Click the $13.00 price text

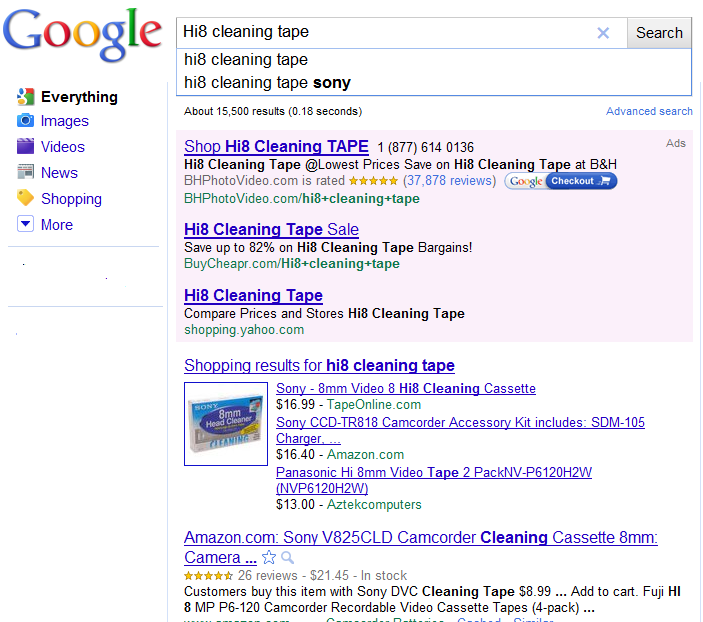[x=295, y=505]
